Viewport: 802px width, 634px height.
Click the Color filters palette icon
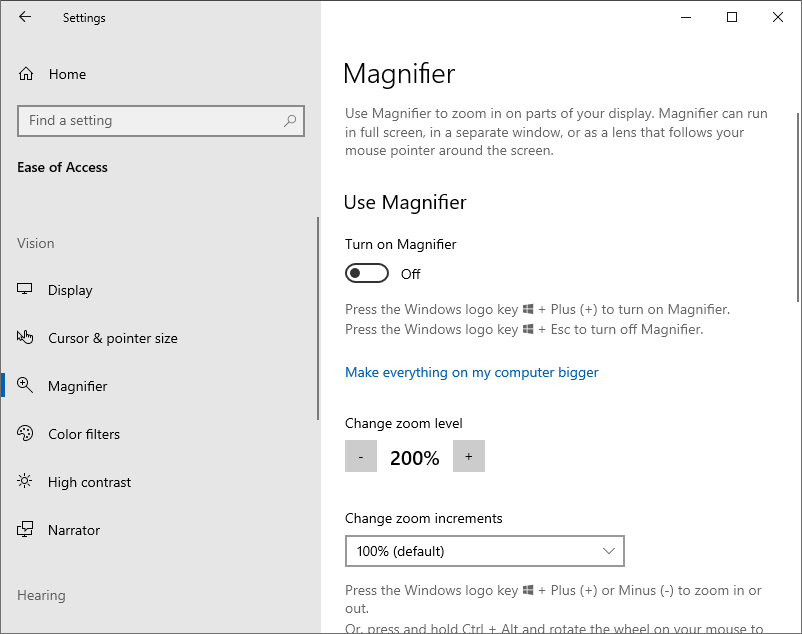click(x=25, y=434)
